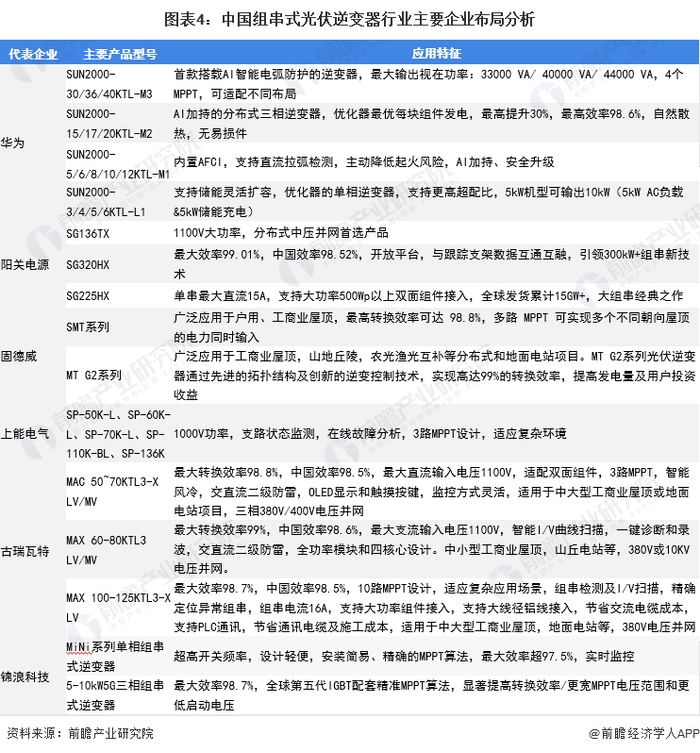The height and width of the screenshot is (753, 700).
Task: Select the model cell starting 'SP-50K-L、SP-60K-'
Action: click(x=119, y=434)
